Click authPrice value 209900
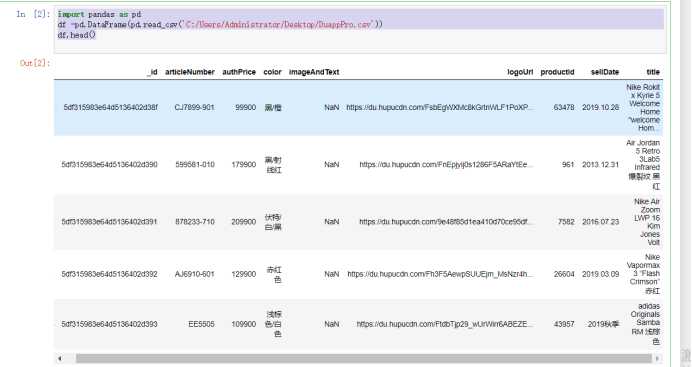This screenshot has height=367, width=692. click(x=244, y=222)
